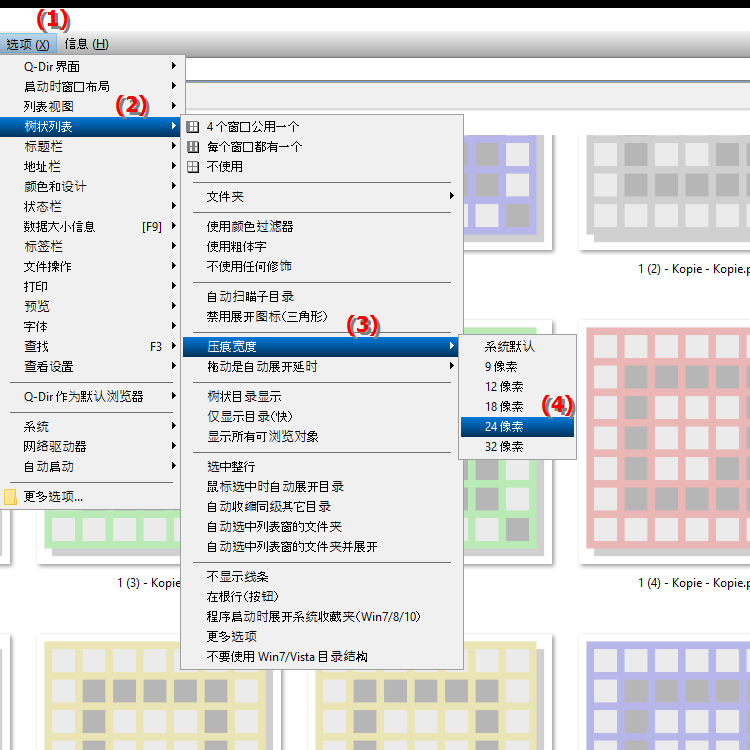Viewport: 750px width, 750px height.
Task: Open the 字体 submenu
Action: pyautogui.click(x=90, y=326)
